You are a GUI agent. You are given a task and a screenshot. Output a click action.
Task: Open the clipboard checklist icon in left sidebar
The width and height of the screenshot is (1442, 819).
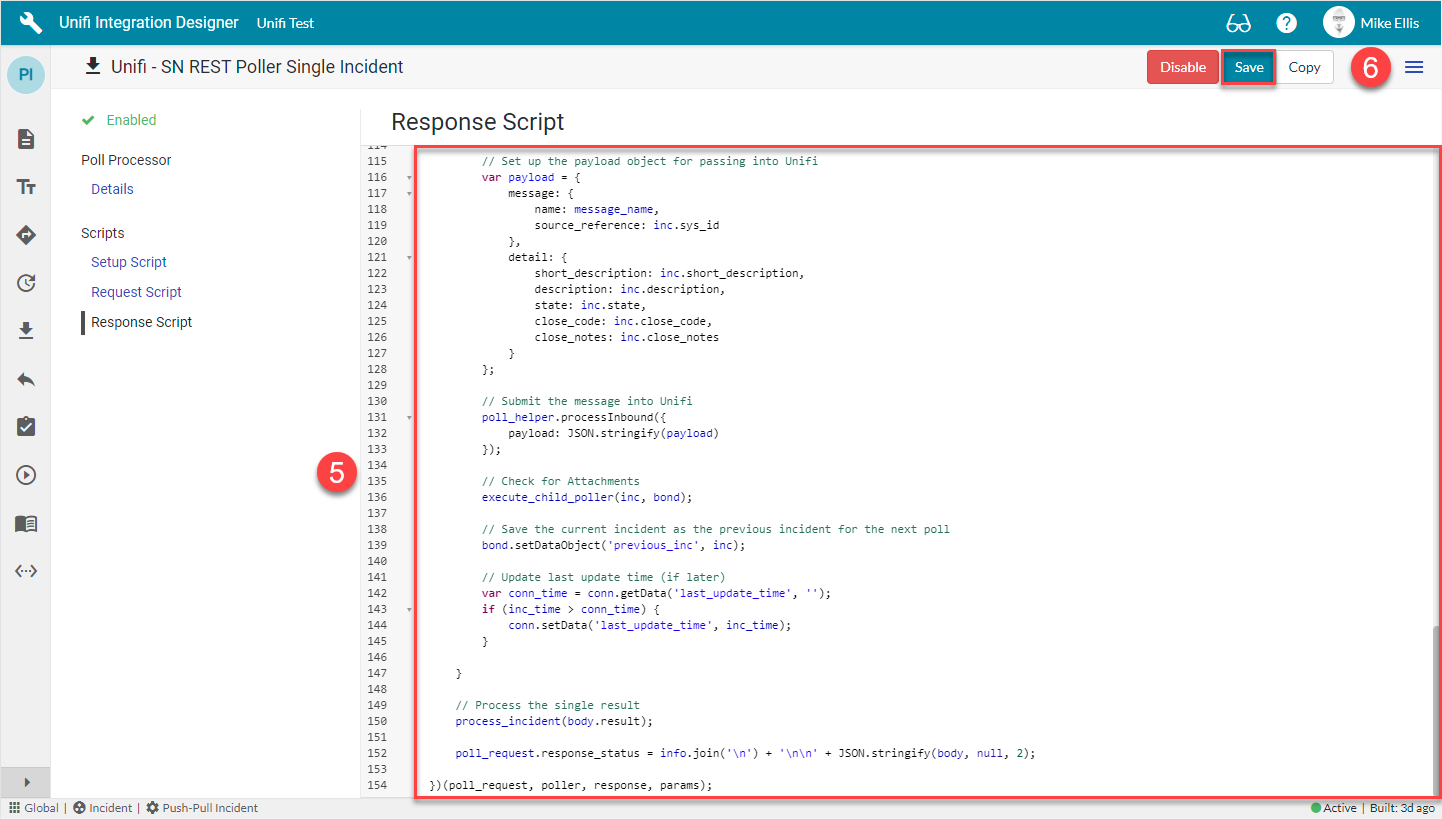point(25,426)
